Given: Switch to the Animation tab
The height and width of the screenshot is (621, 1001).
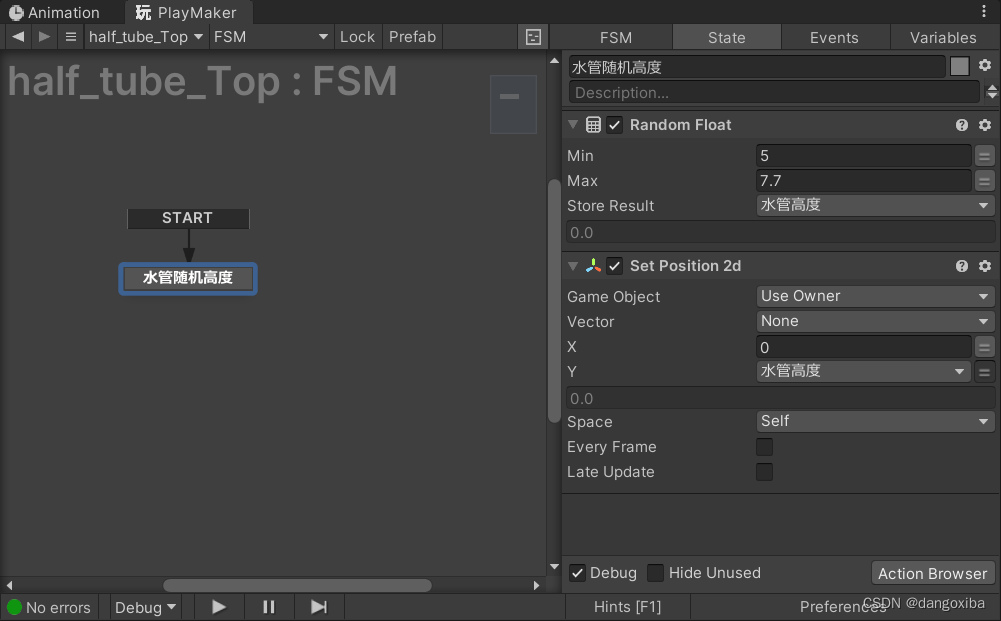Looking at the screenshot, I should [x=55, y=12].
